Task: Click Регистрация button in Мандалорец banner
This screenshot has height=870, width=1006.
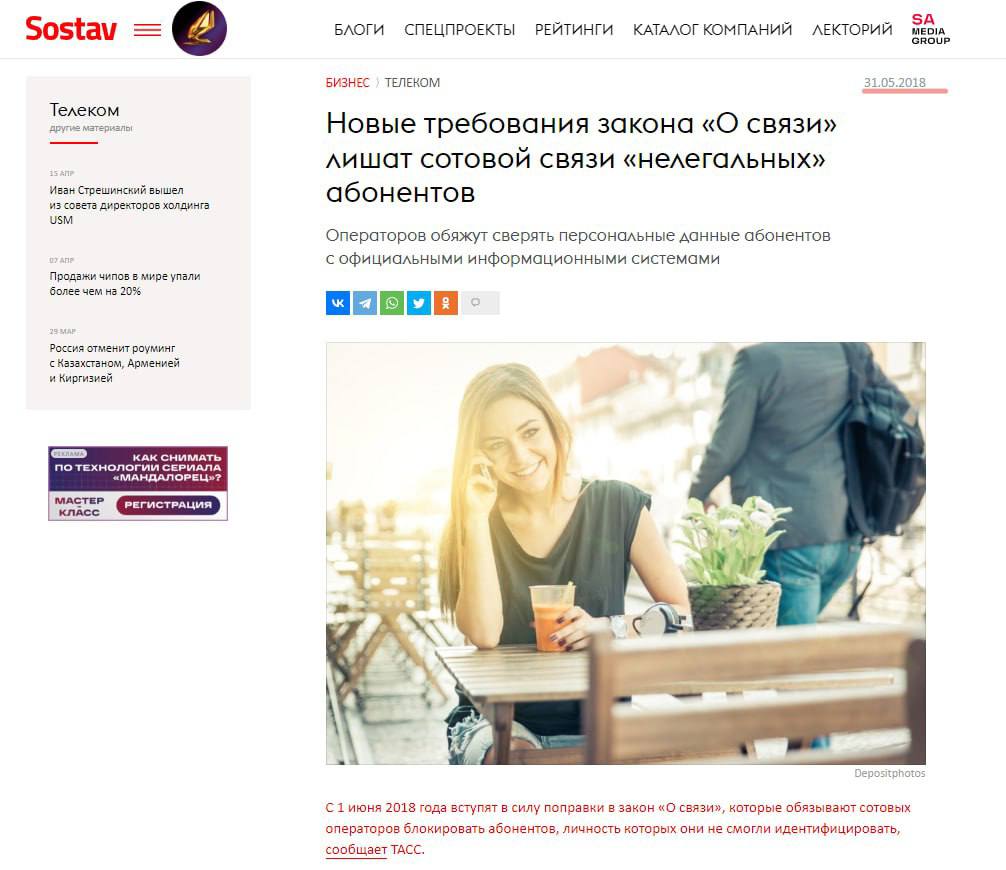Action: coord(168,505)
